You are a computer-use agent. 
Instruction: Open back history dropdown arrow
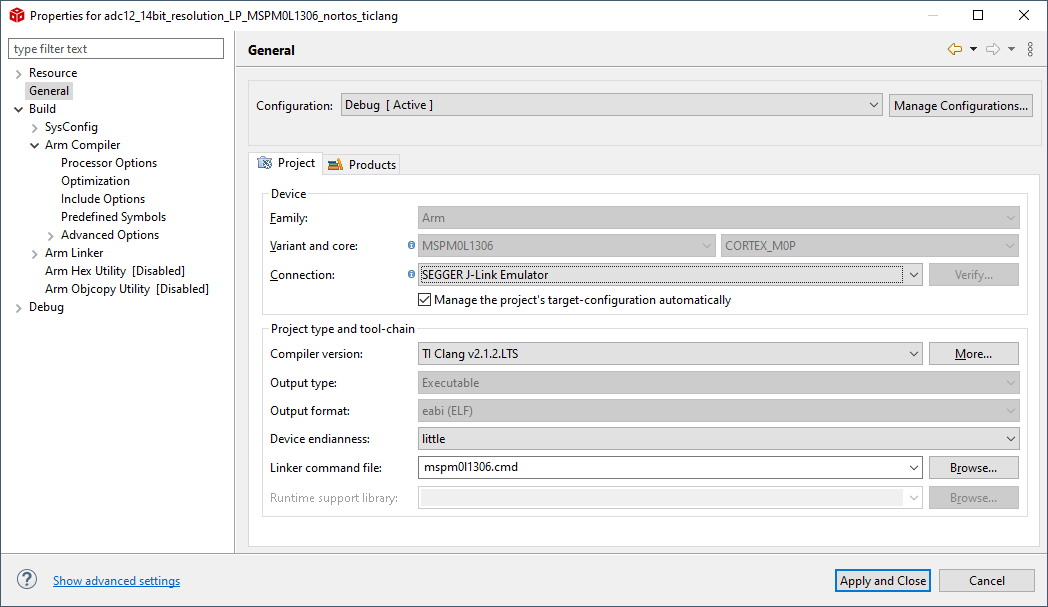coord(973,49)
